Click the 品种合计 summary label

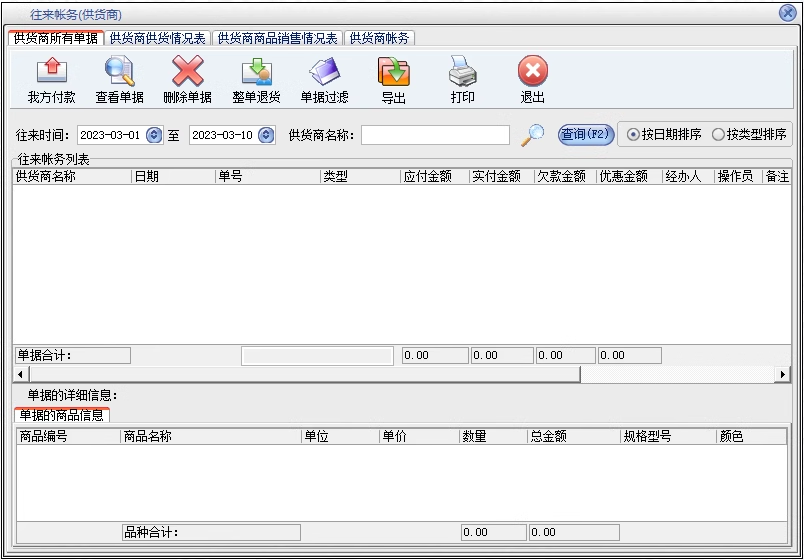click(211, 532)
